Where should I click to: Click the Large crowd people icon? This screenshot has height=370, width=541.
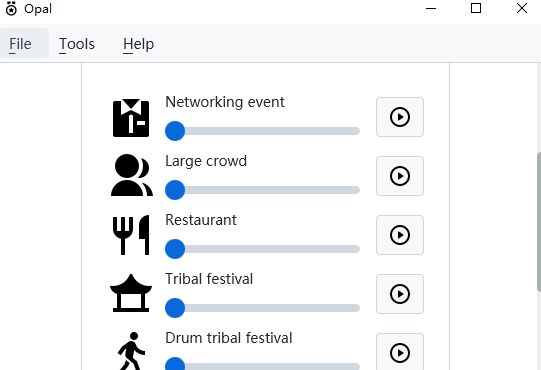click(131, 175)
